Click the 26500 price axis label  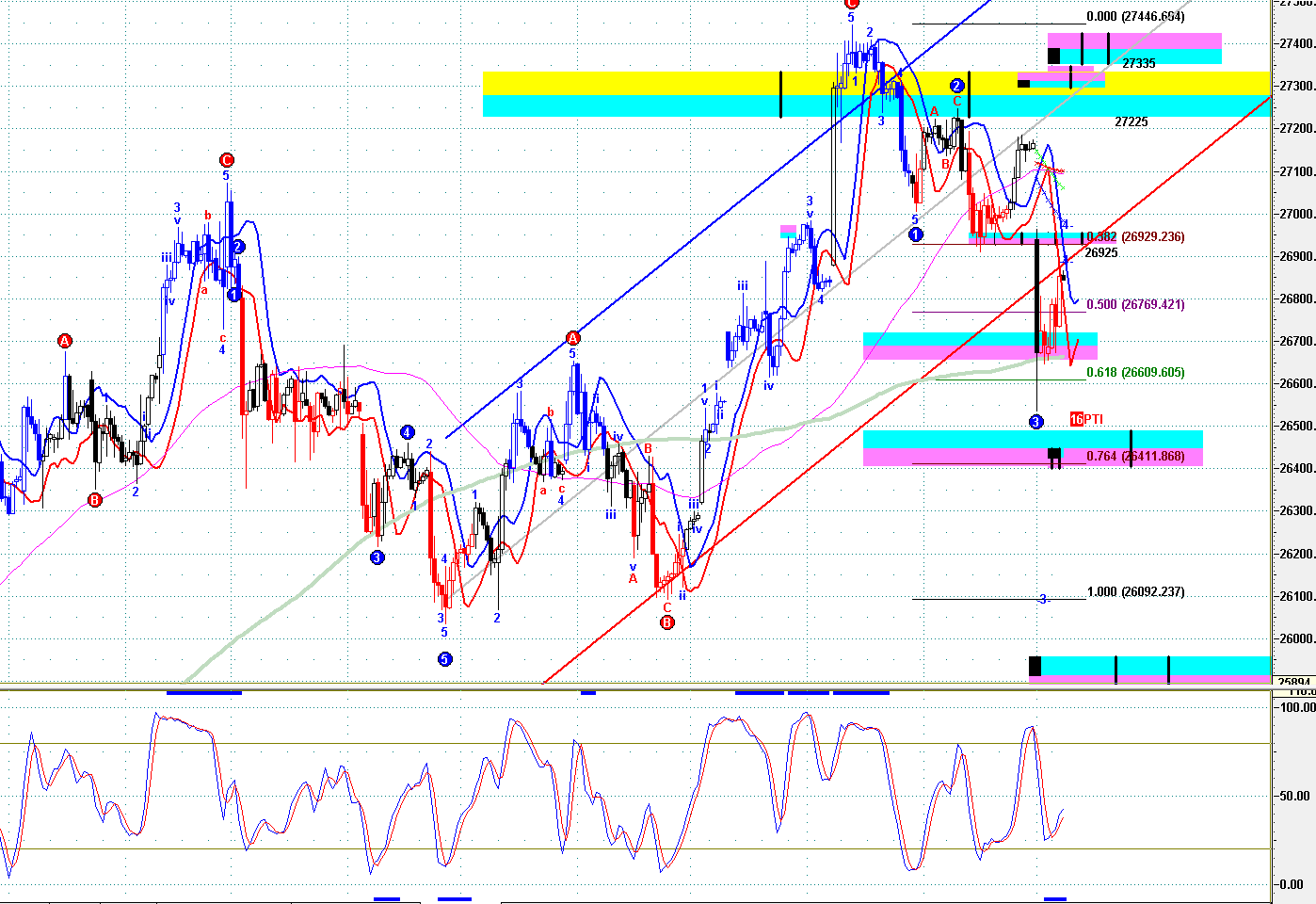coord(1296,426)
